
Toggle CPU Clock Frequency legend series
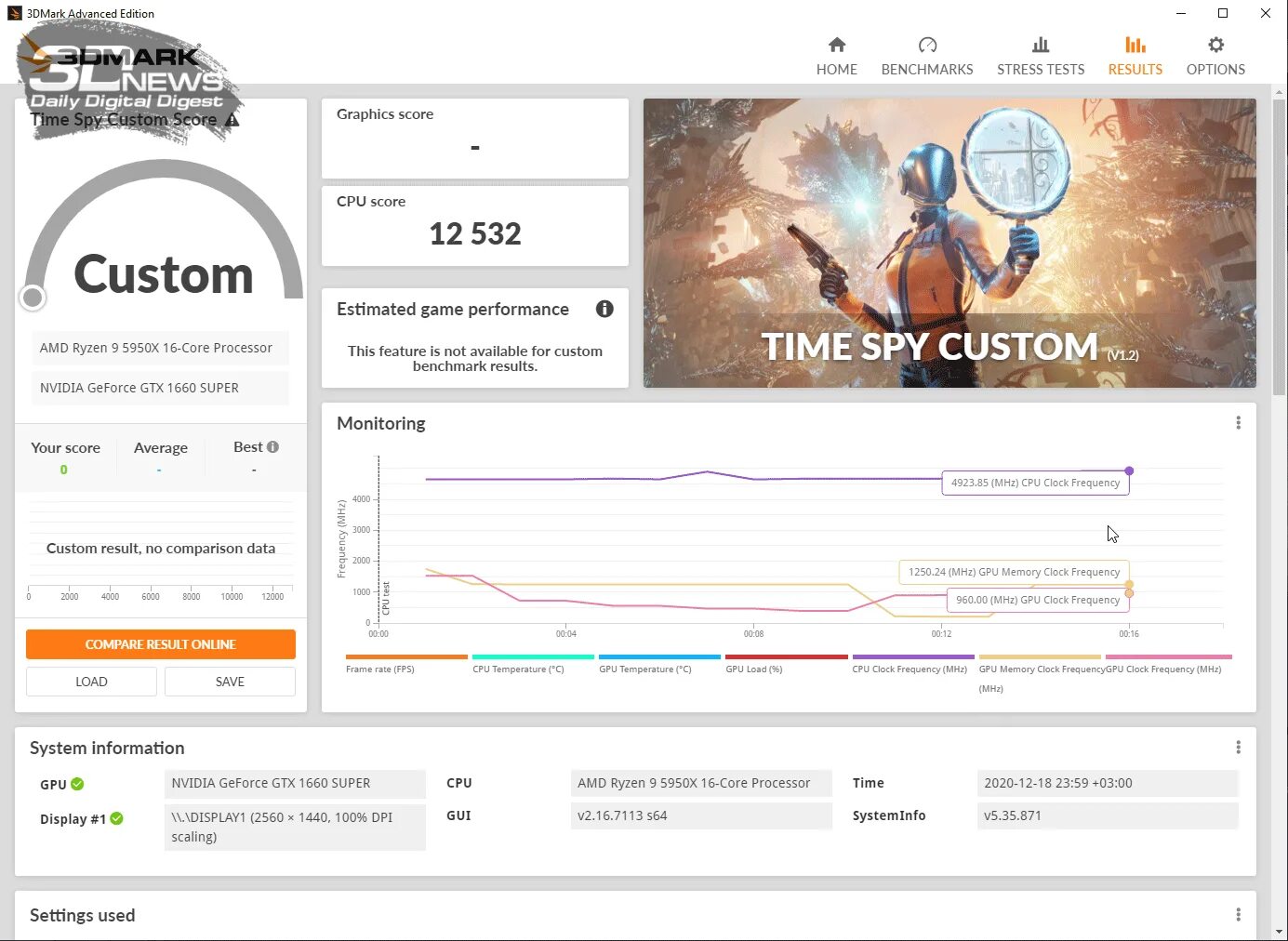913,664
